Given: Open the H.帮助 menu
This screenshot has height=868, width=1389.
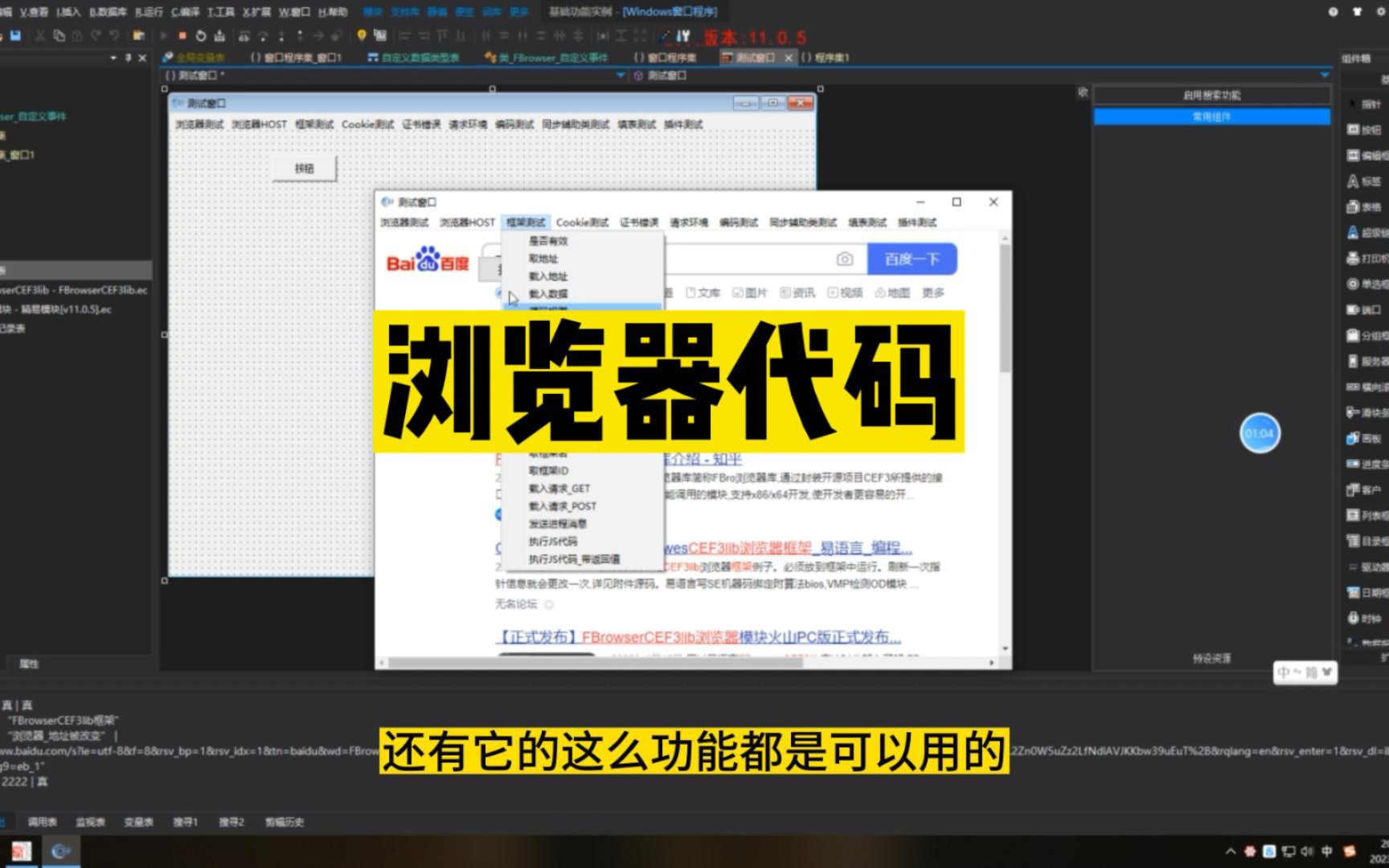Looking at the screenshot, I should tap(333, 12).
